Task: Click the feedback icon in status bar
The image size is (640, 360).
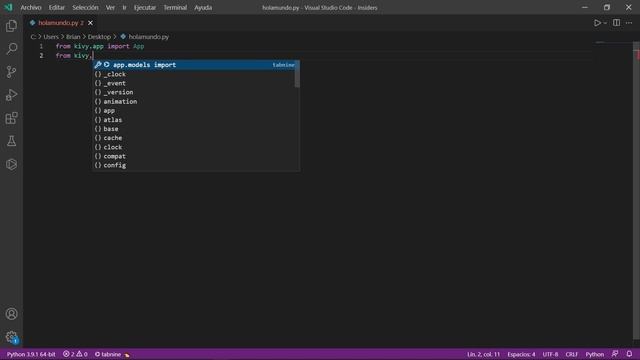Action: (x=615, y=354)
